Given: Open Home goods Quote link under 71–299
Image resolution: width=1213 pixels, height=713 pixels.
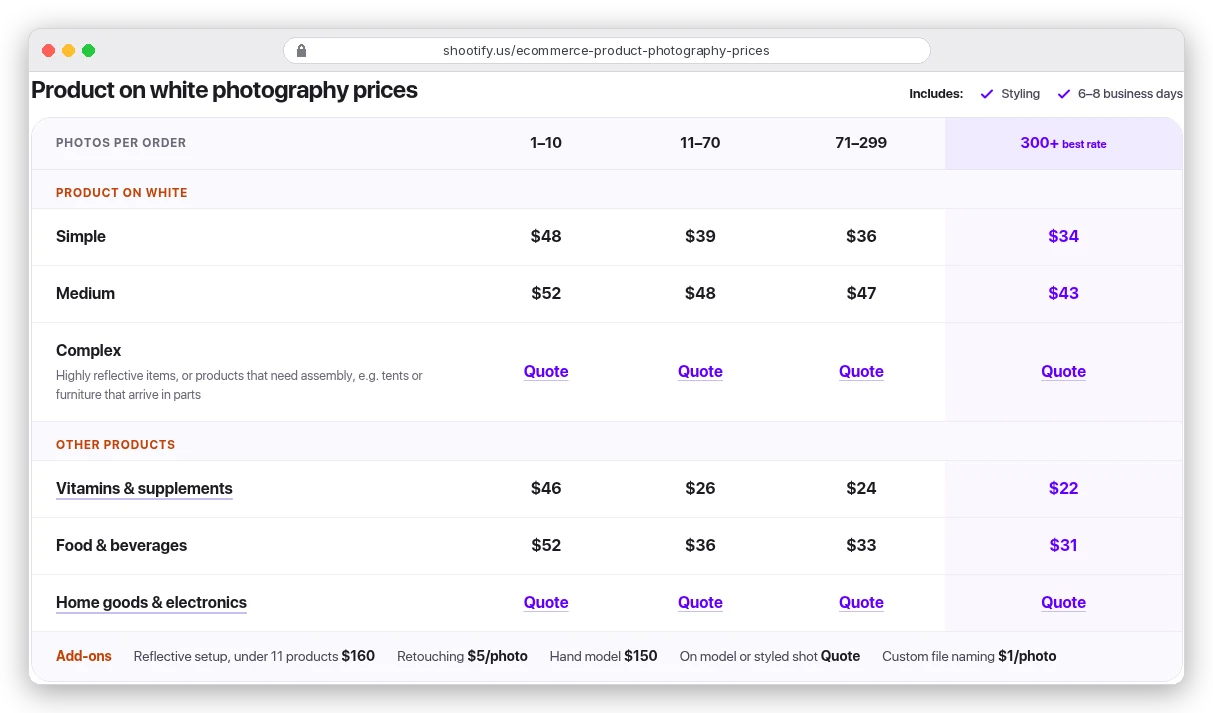Looking at the screenshot, I should point(861,602).
